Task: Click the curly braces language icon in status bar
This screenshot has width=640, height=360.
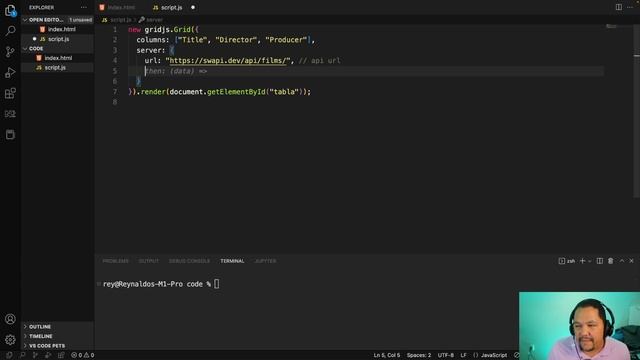Action: click(x=476, y=355)
